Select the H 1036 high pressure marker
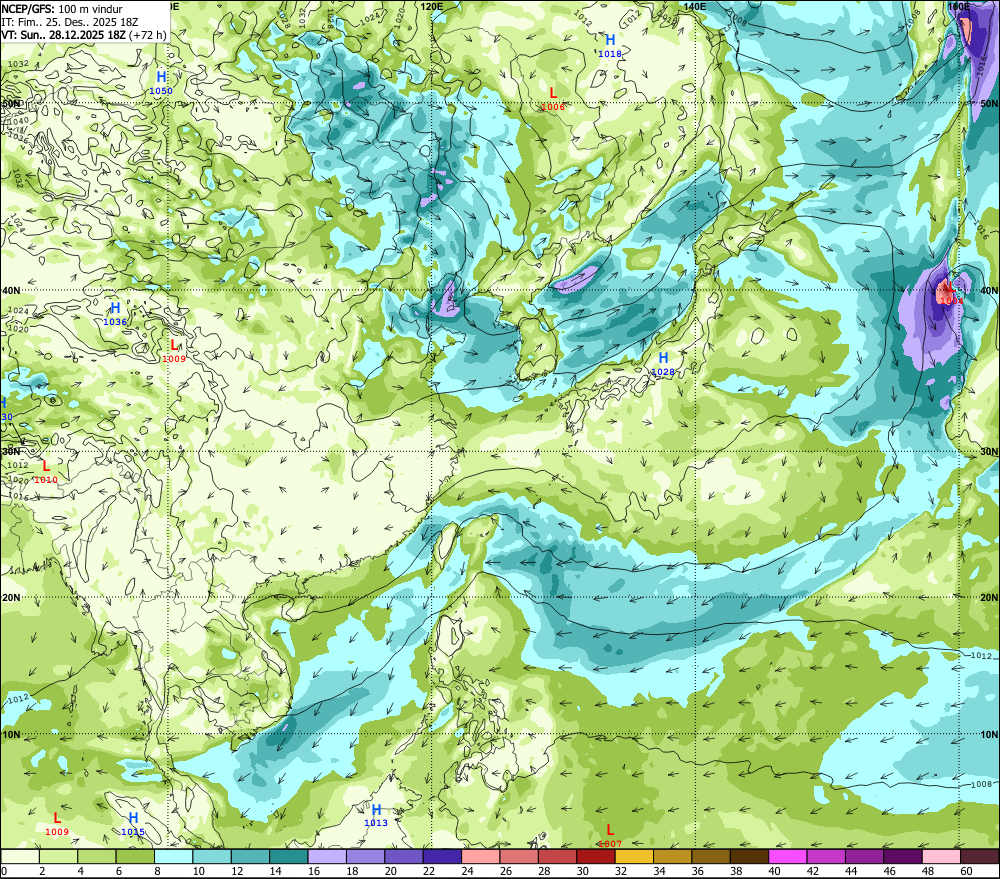 (115, 314)
